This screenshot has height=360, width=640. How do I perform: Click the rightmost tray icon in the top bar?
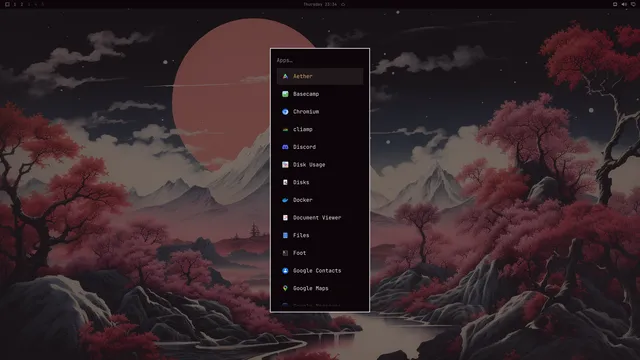[633, 4]
